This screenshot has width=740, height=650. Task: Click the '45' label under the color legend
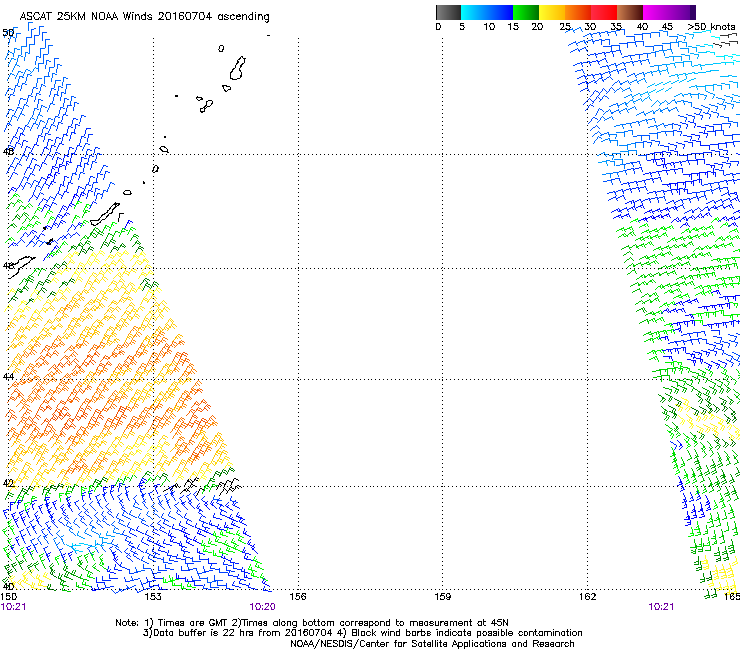(667, 27)
